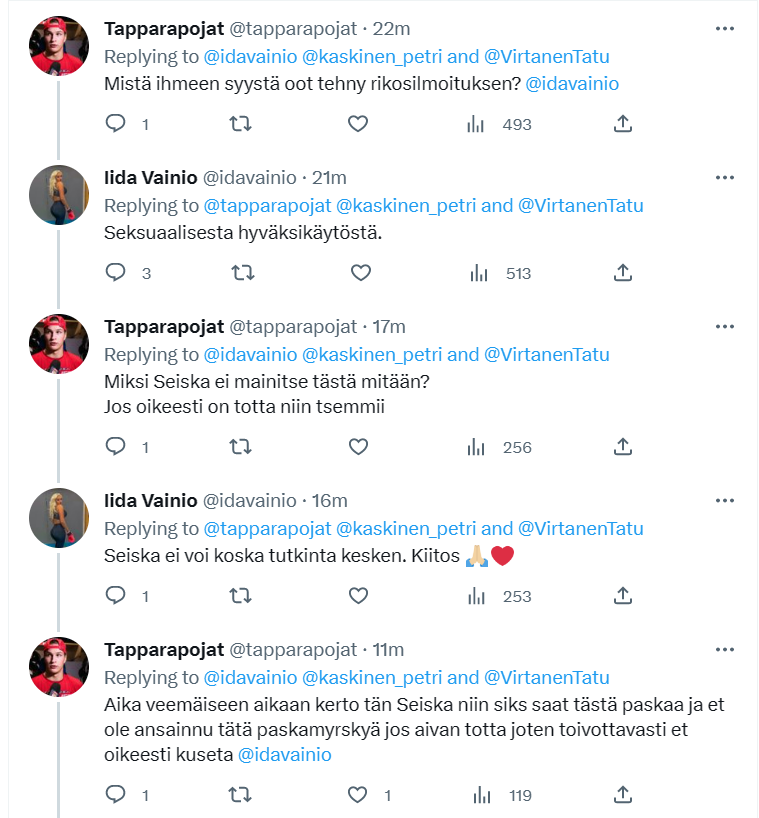Like Iida Vainio's 21m reply
The height and width of the screenshot is (818, 759).
pos(359,272)
